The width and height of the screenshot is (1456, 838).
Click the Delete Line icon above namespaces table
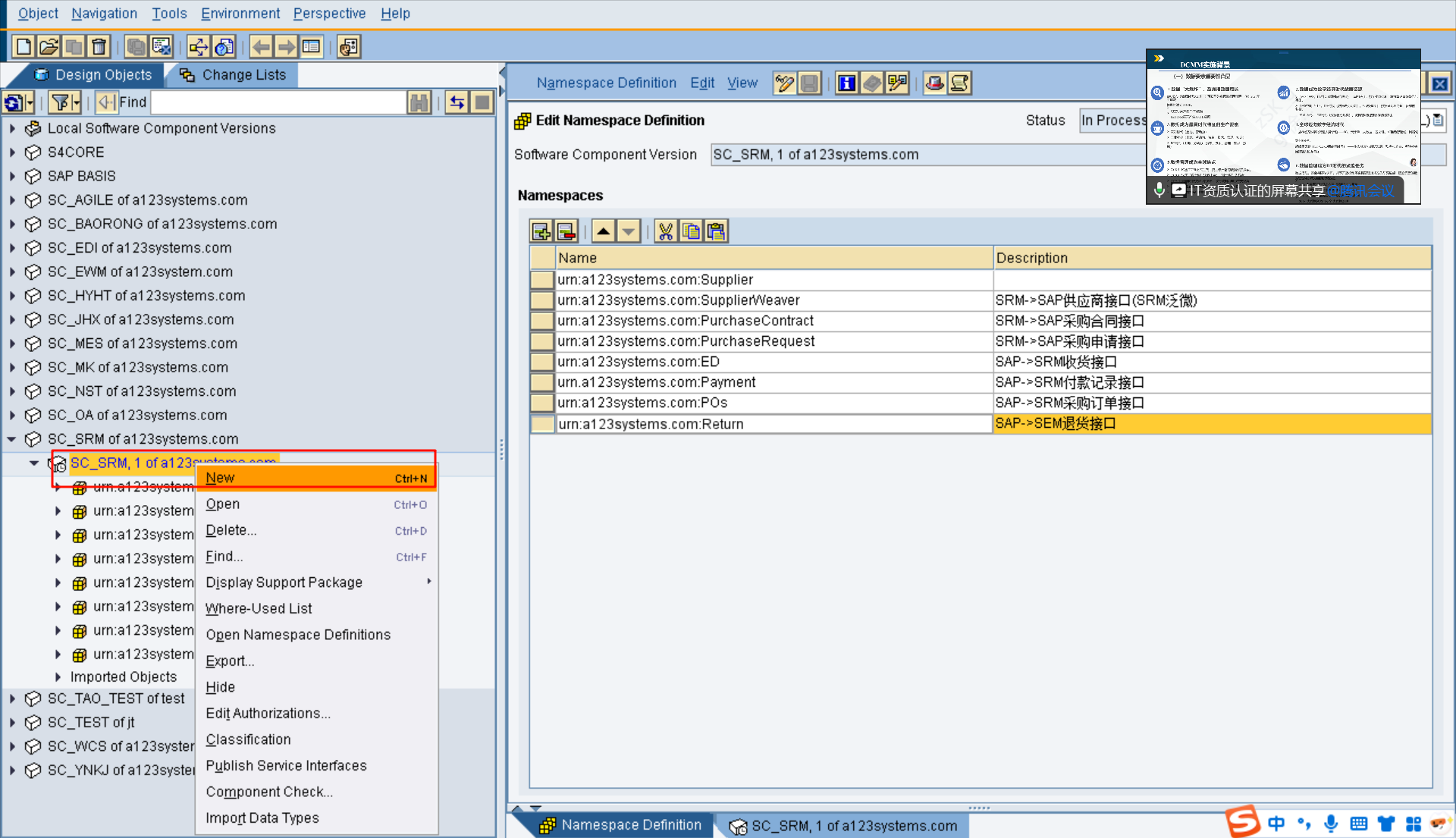click(x=566, y=231)
